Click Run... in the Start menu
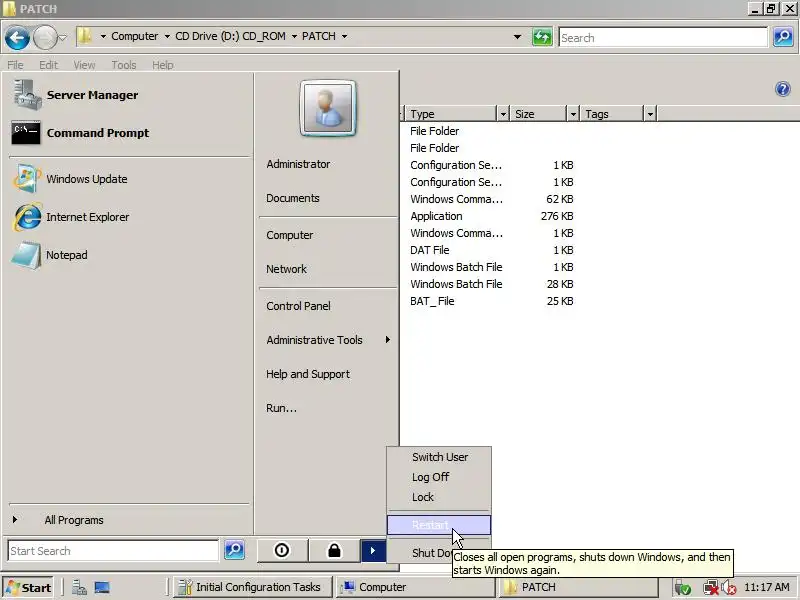800x600 pixels. coord(281,408)
